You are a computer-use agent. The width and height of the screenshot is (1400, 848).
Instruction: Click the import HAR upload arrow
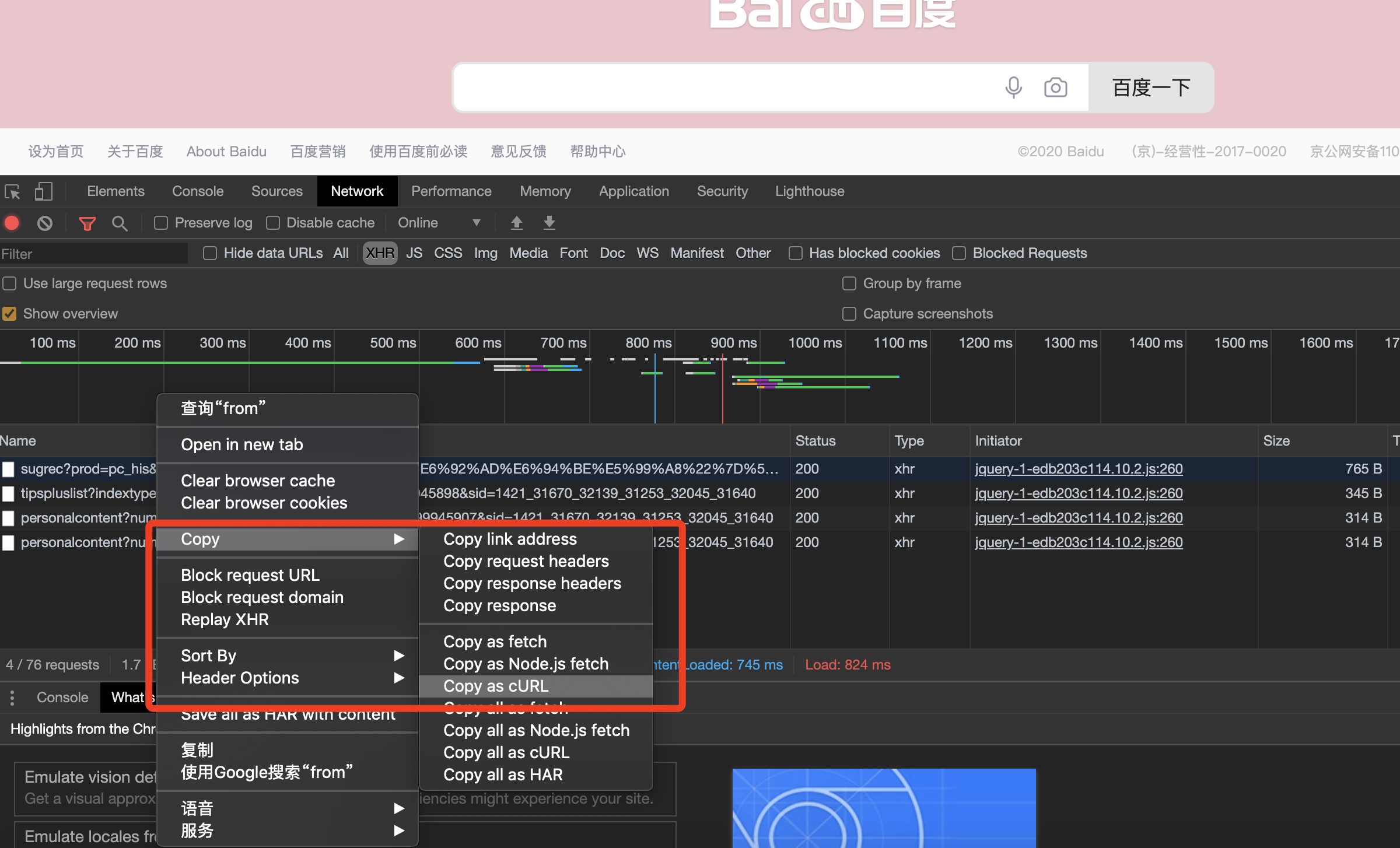point(516,223)
